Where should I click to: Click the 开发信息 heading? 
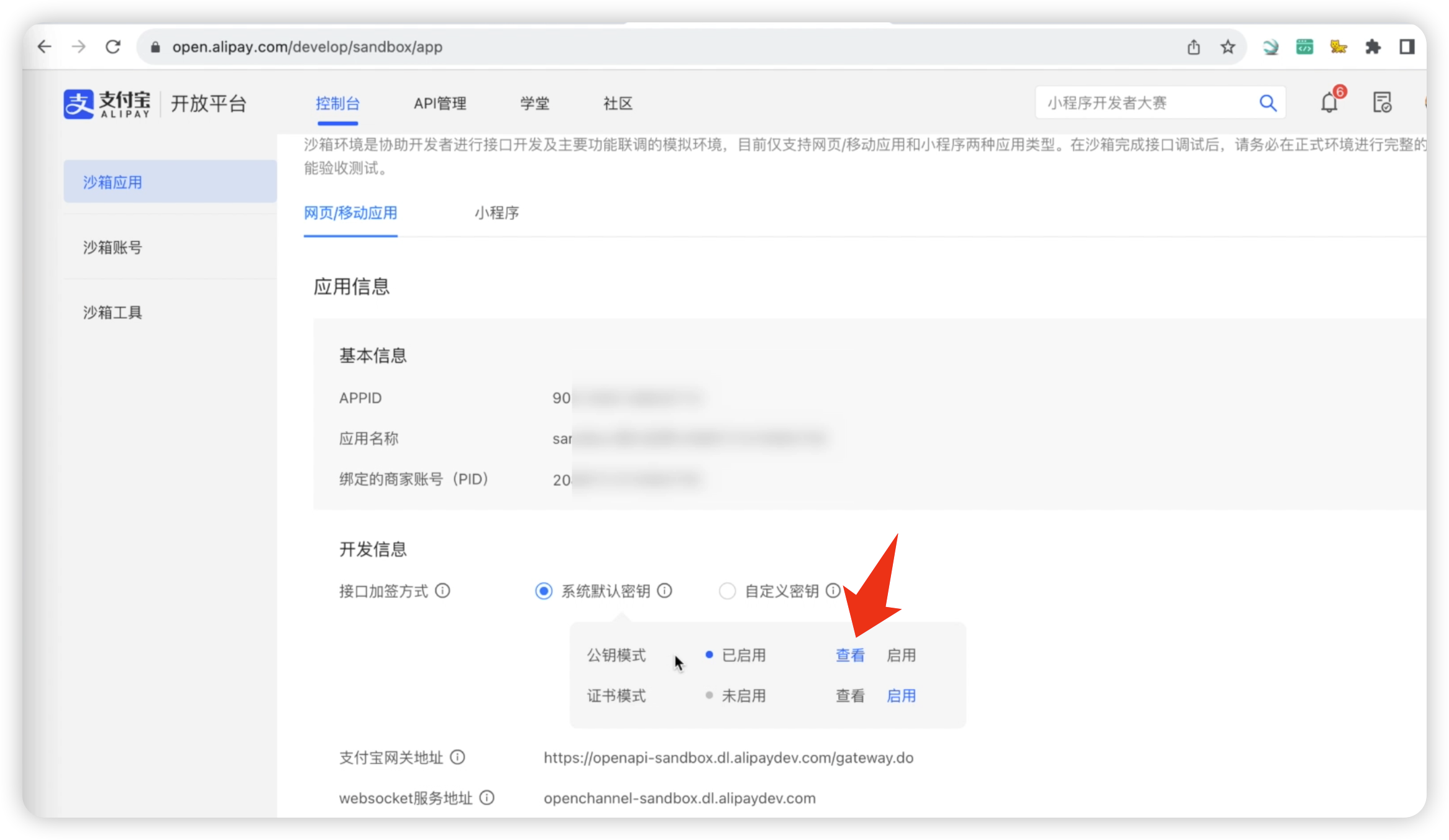pyautogui.click(x=373, y=549)
